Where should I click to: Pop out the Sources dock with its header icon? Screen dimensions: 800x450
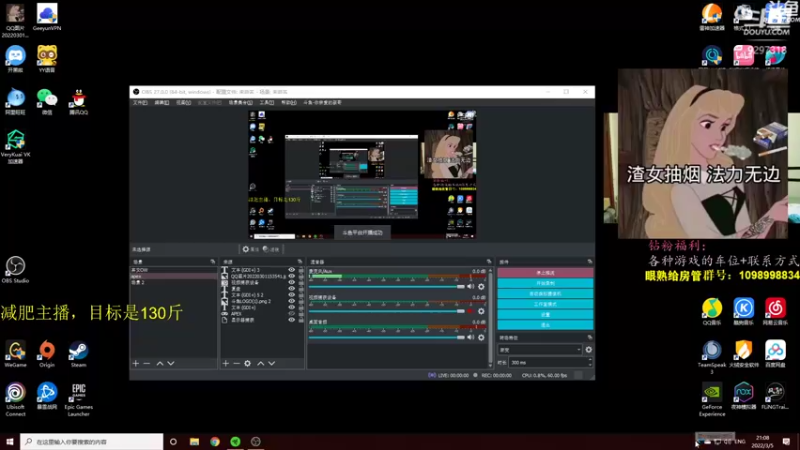tap(300, 262)
